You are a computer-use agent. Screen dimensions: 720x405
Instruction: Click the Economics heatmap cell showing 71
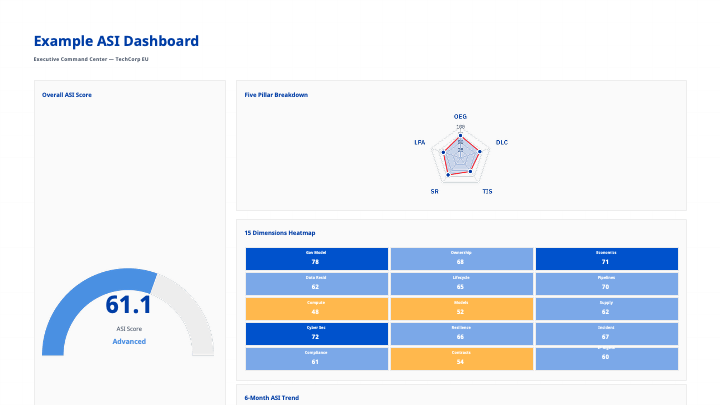tap(606, 259)
